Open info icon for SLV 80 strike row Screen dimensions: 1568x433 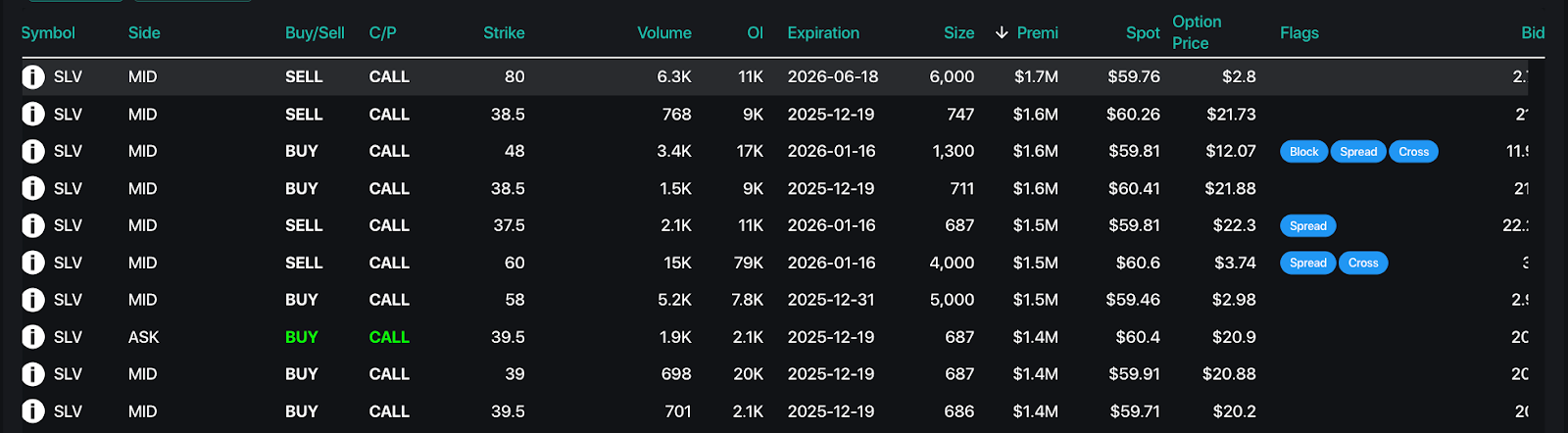pos(33,76)
